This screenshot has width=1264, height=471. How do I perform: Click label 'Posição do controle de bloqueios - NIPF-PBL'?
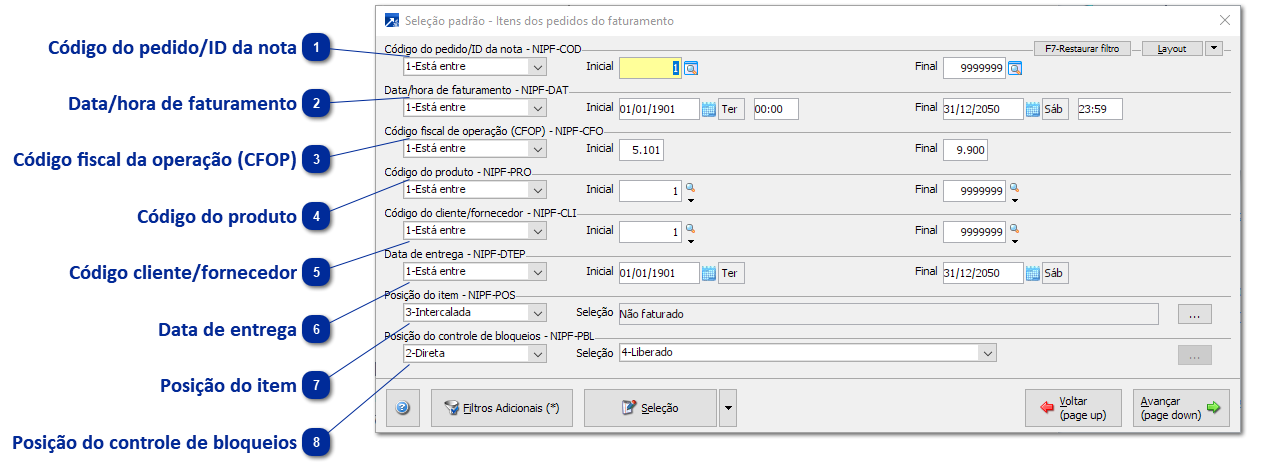tap(489, 336)
